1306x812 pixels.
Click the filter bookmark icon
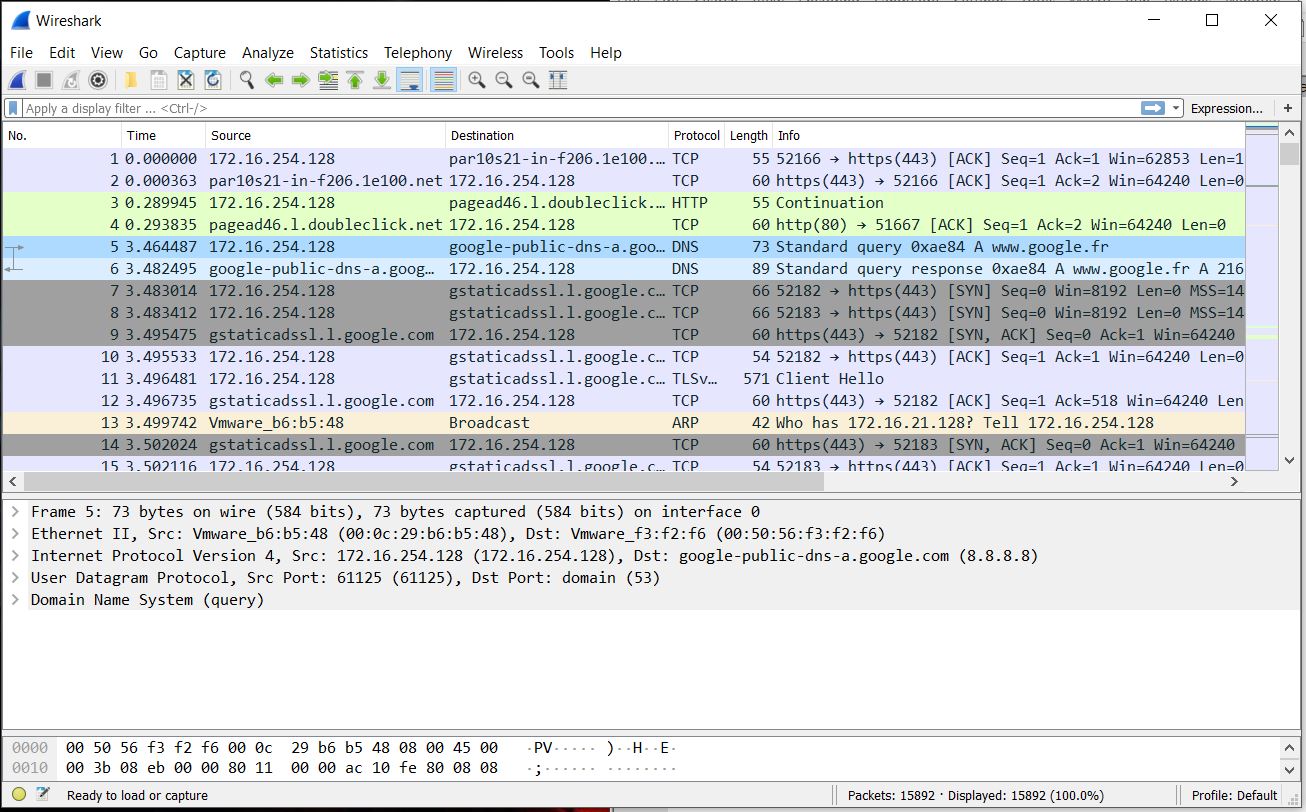(13, 108)
